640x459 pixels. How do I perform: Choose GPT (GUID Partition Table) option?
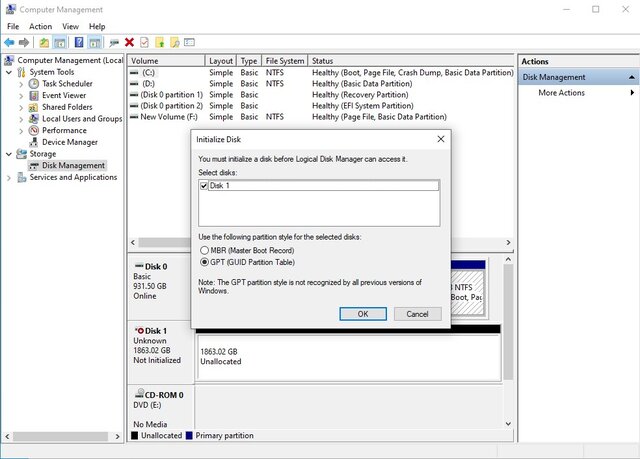tap(206, 261)
